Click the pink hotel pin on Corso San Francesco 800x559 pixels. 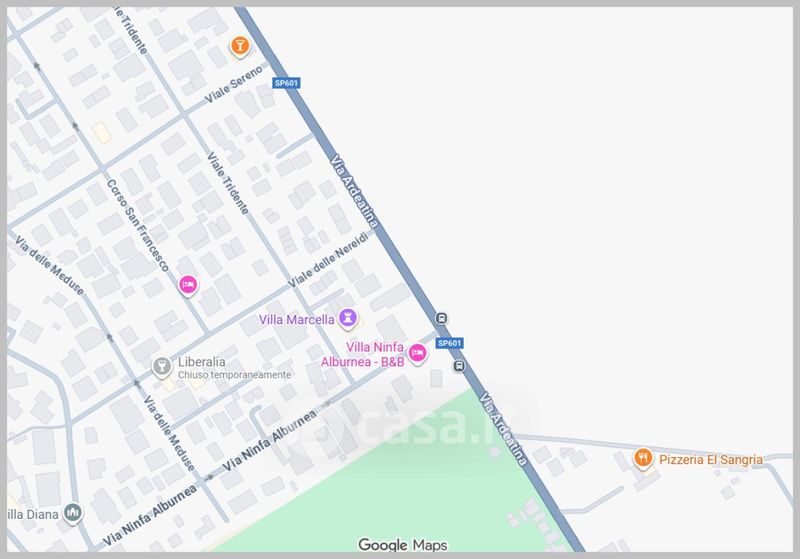188,284
